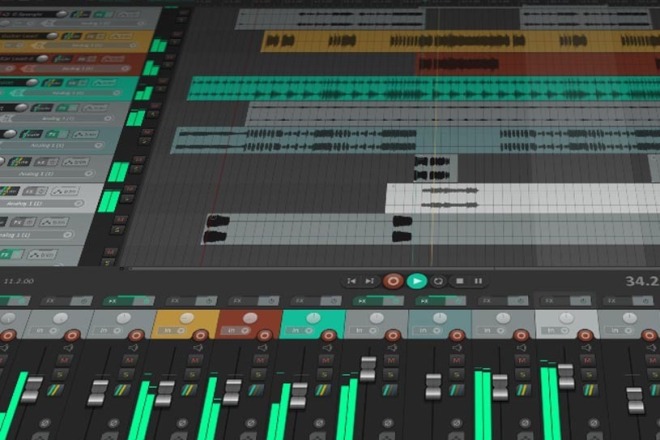Open input selector 'In' on yellow strip
Image resolution: width=660 pixels, height=440 pixels.
coord(171,331)
